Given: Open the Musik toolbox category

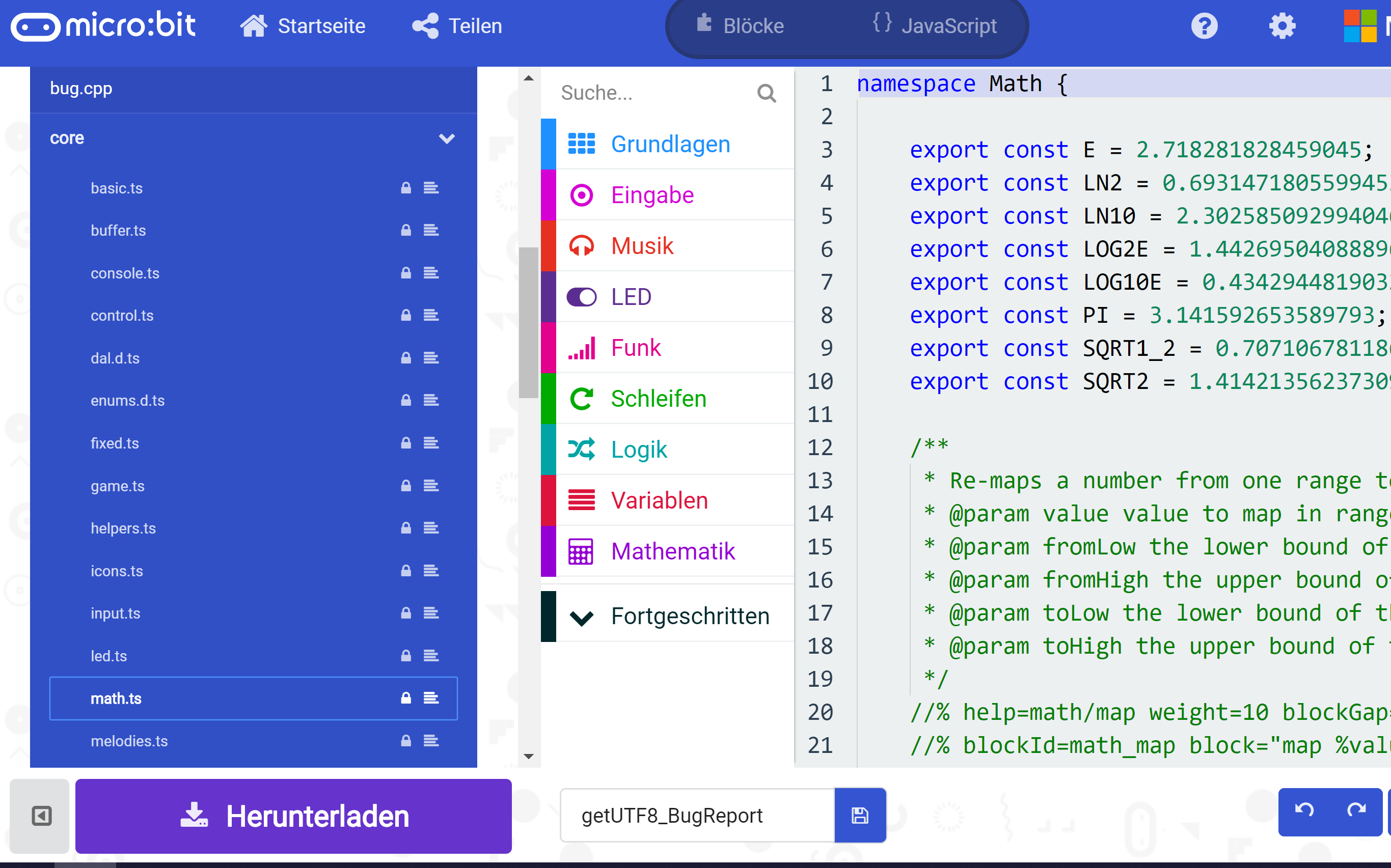Looking at the screenshot, I should point(642,245).
